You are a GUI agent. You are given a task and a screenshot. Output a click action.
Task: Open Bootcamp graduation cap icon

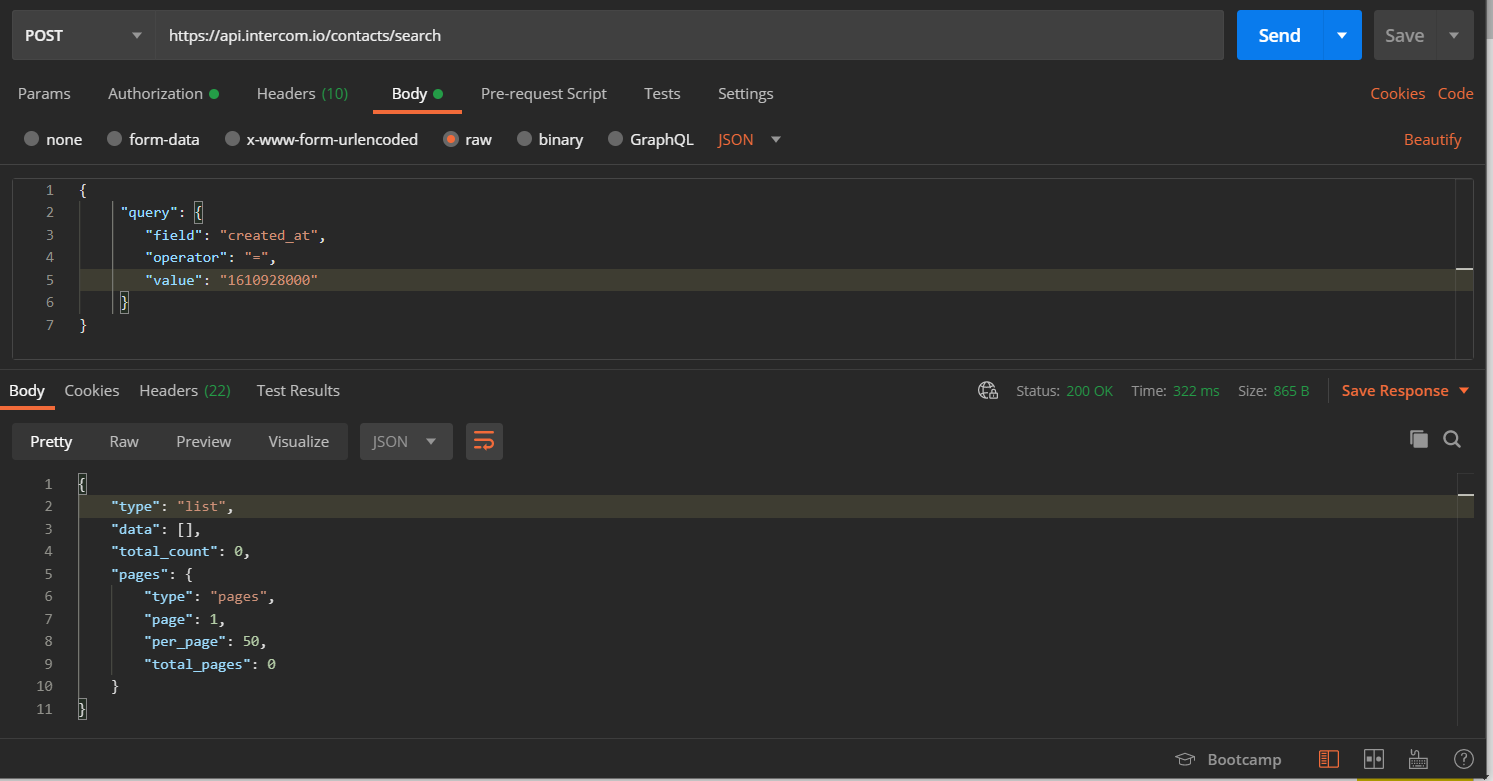coord(1185,759)
